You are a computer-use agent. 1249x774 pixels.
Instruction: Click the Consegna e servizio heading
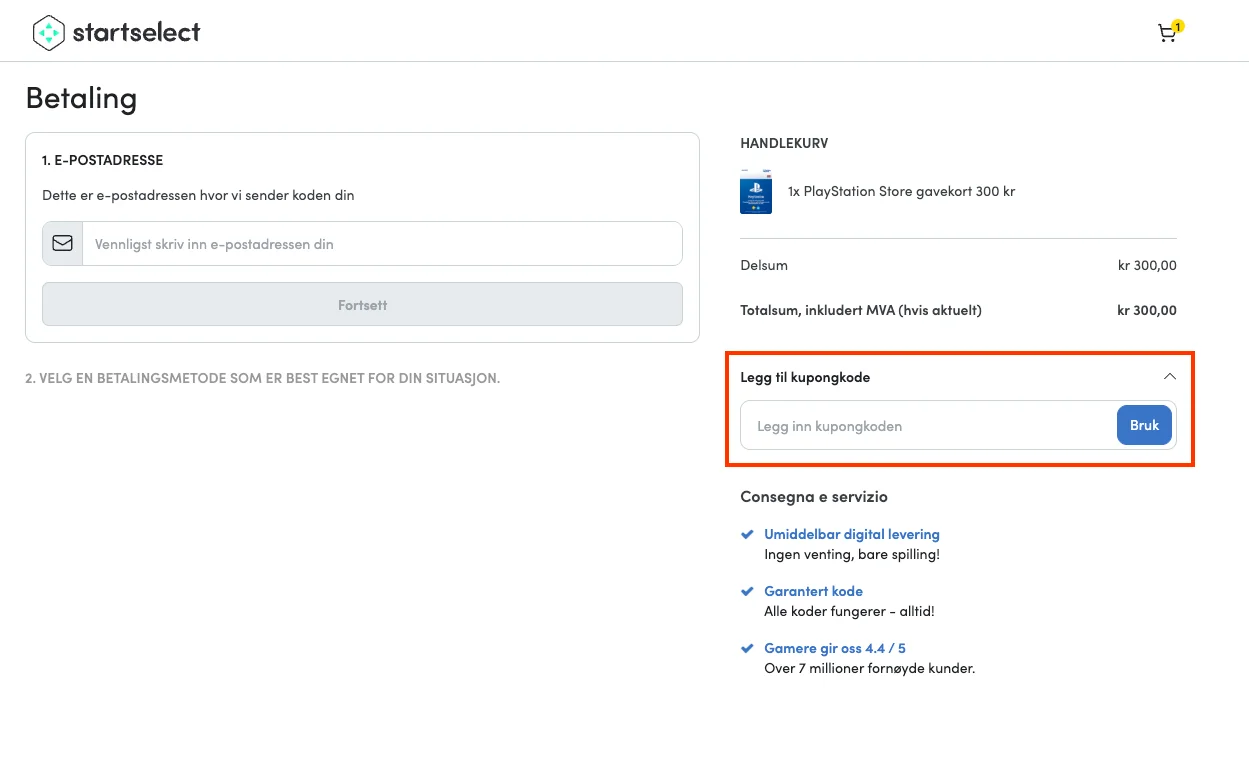[814, 496]
